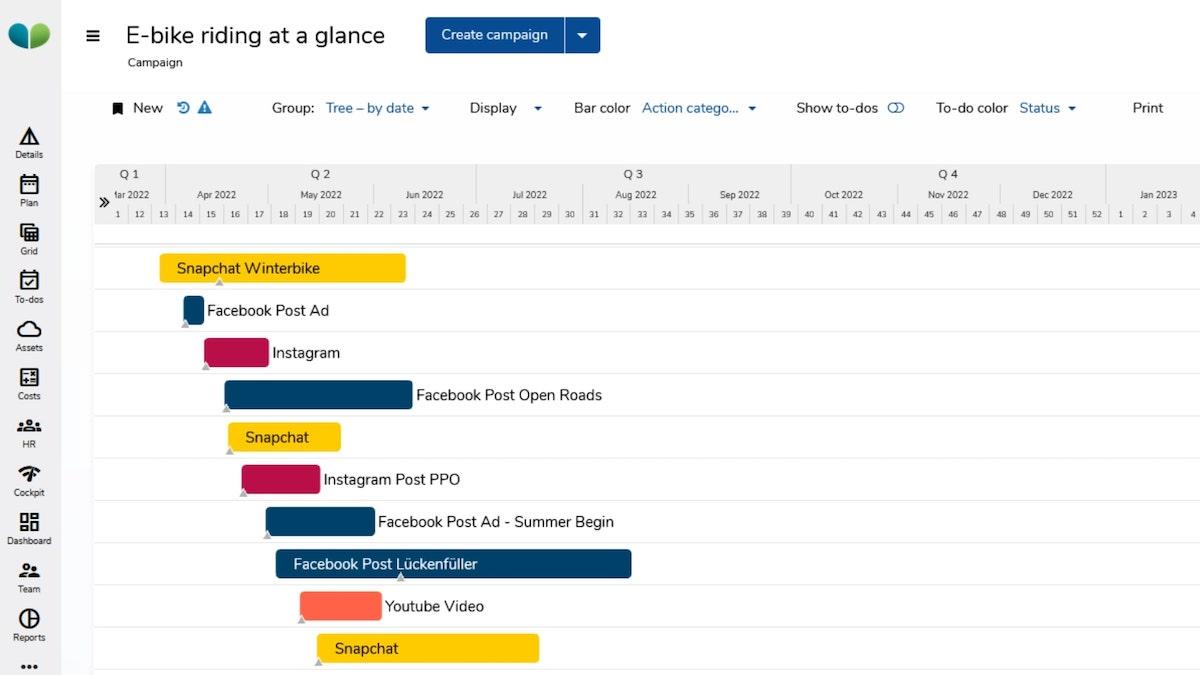The width and height of the screenshot is (1200, 675).
Task: Open the Bar color Action category dropdown
Action: point(698,108)
